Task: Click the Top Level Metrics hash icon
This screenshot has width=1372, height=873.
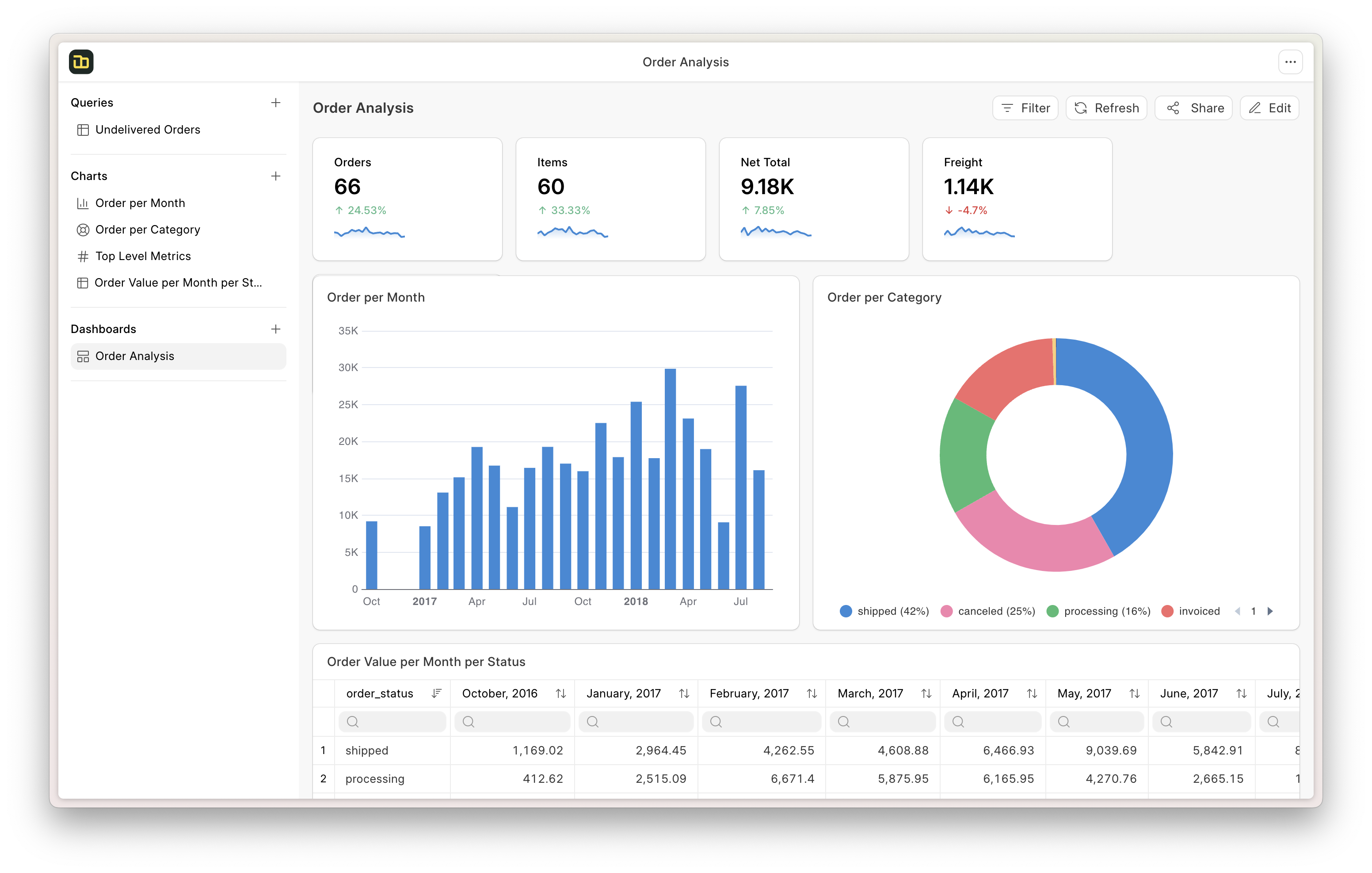Action: (83, 256)
